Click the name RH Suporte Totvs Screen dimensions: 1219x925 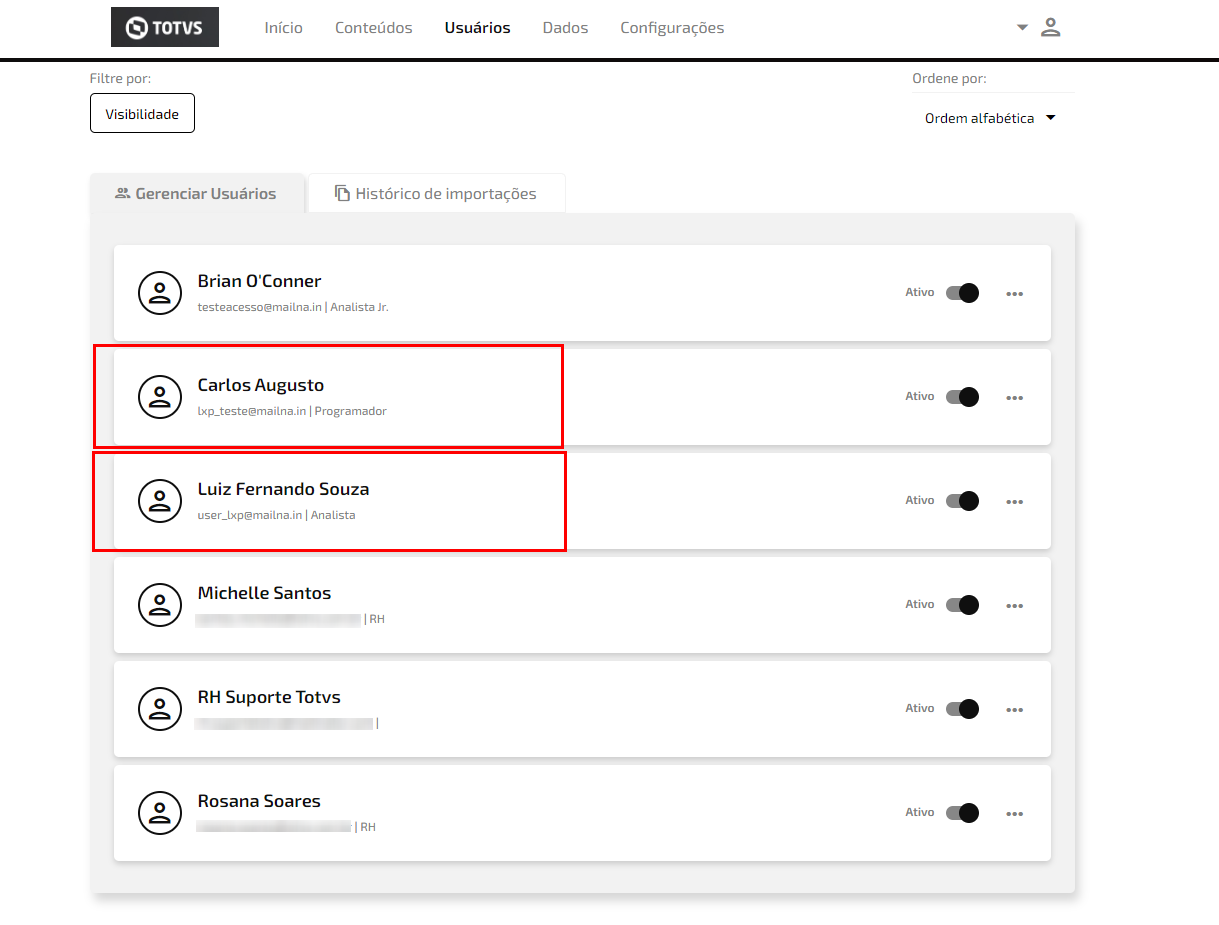pos(269,697)
